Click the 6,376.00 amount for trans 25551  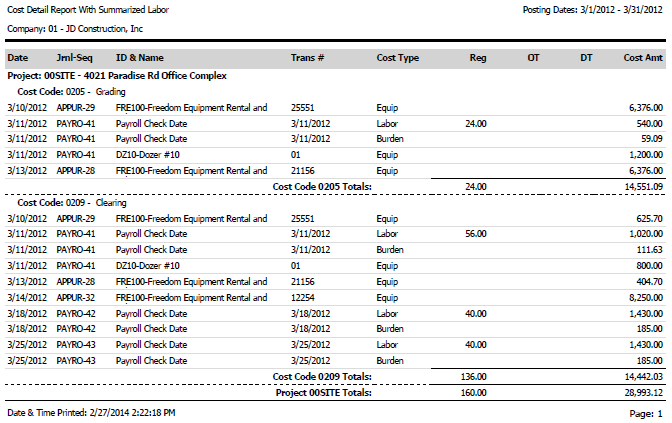[646, 108]
